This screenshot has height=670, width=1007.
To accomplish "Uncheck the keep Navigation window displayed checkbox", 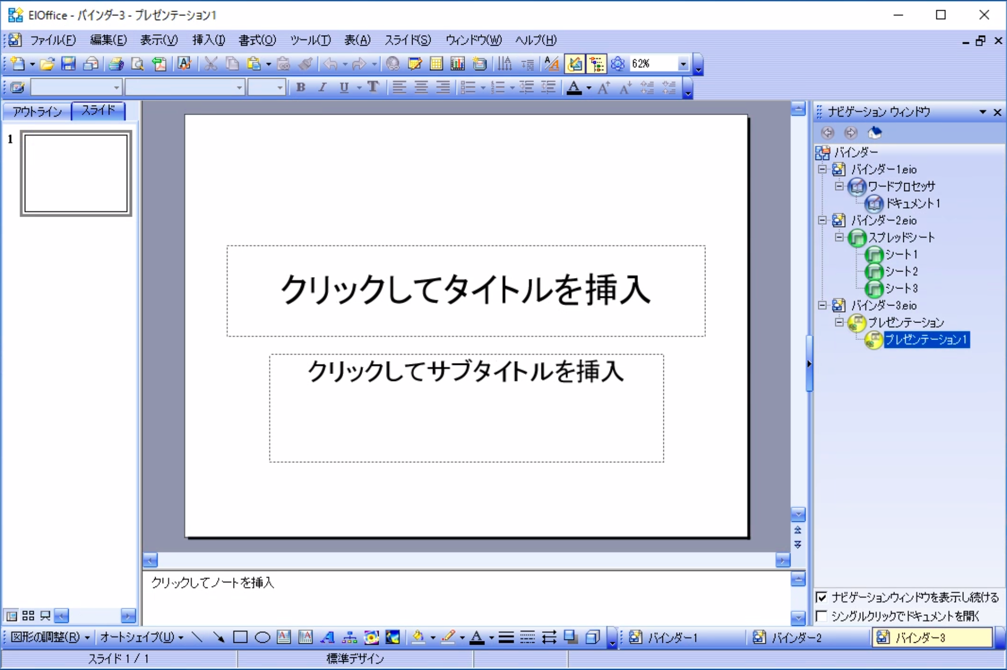I will (821, 597).
